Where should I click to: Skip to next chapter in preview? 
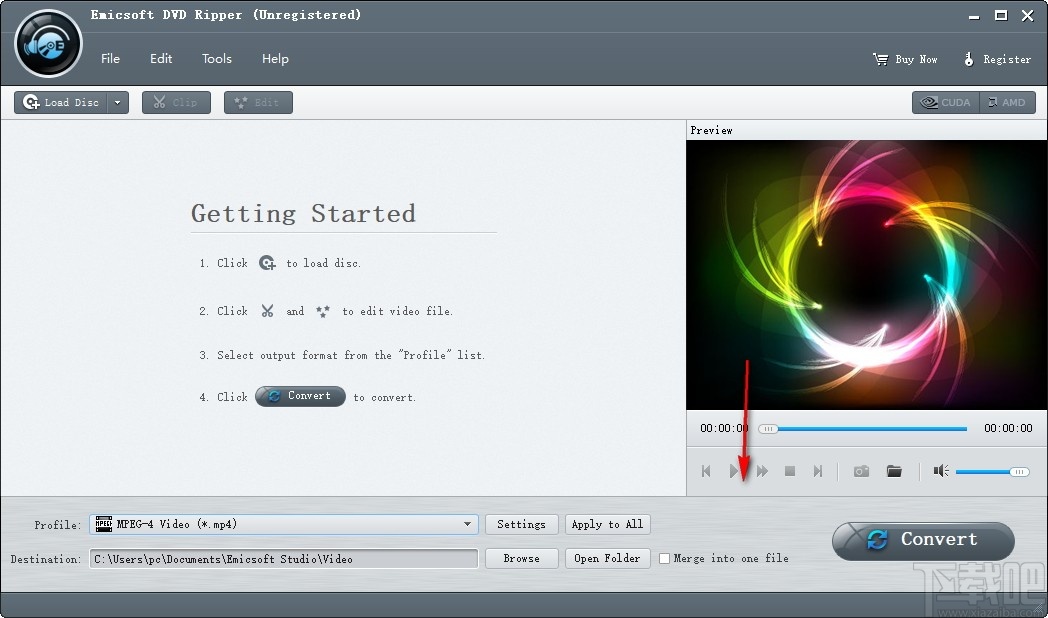click(x=818, y=471)
